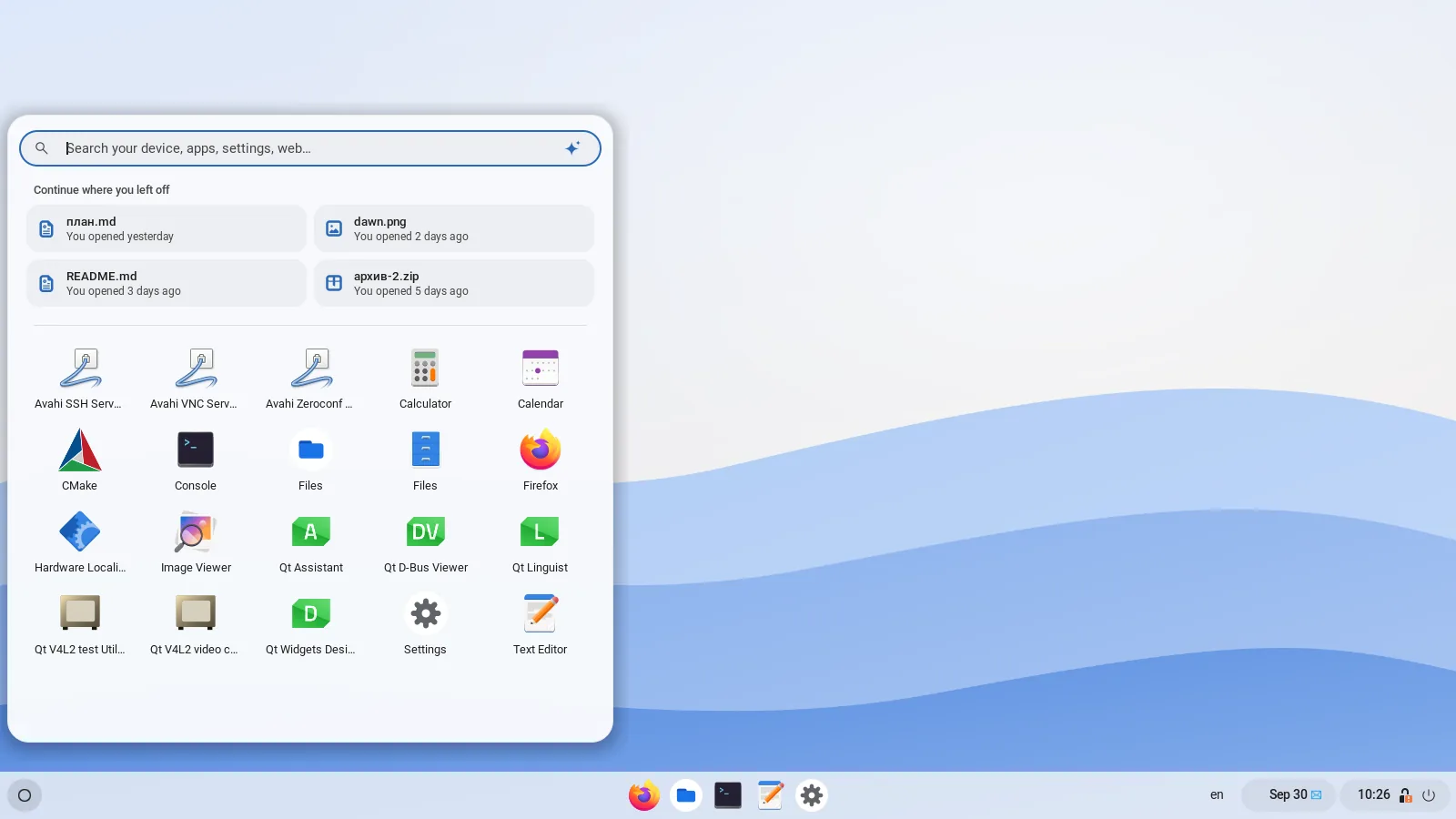Launch Firefox from the app grid
Screen dimensions: 1456x819
(541, 460)
